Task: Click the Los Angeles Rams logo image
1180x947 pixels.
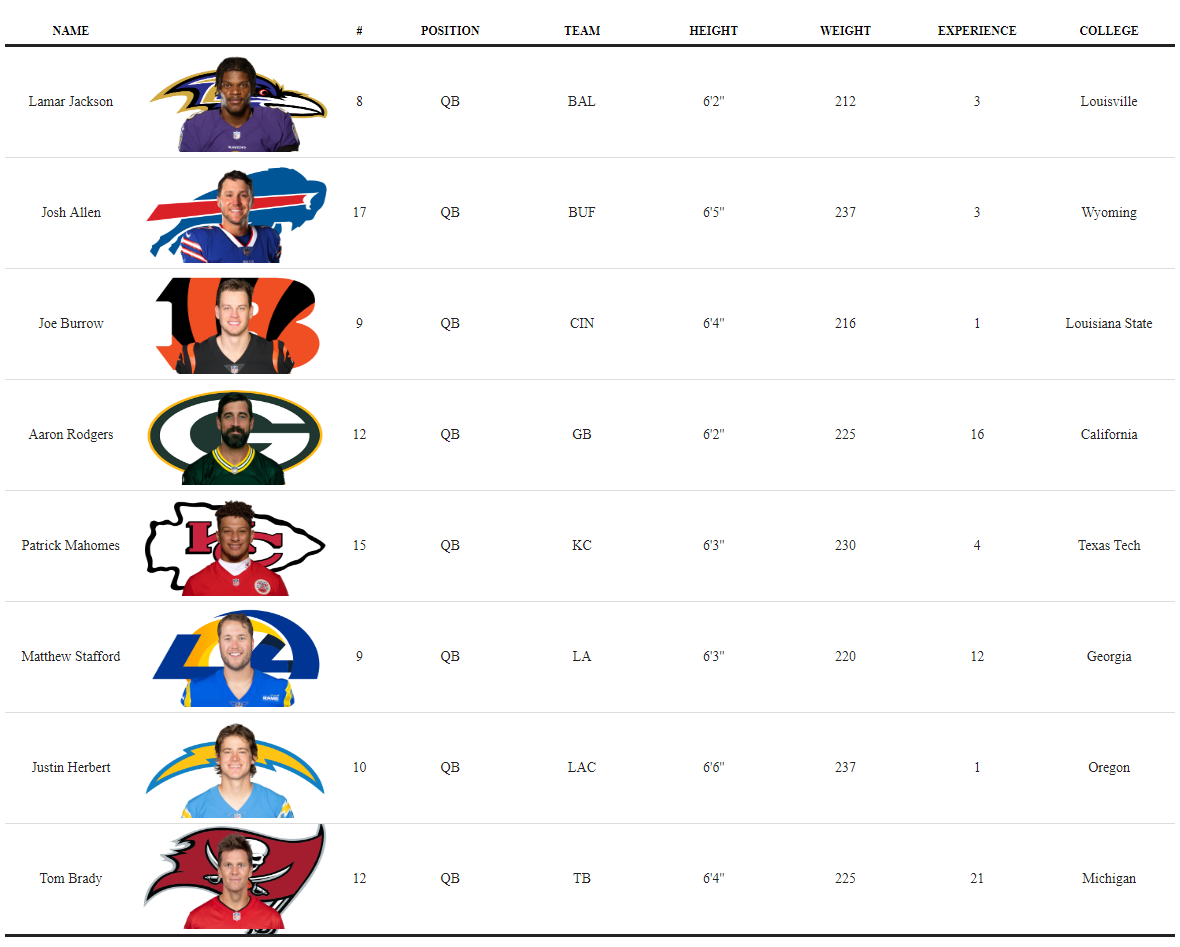Action: click(236, 658)
